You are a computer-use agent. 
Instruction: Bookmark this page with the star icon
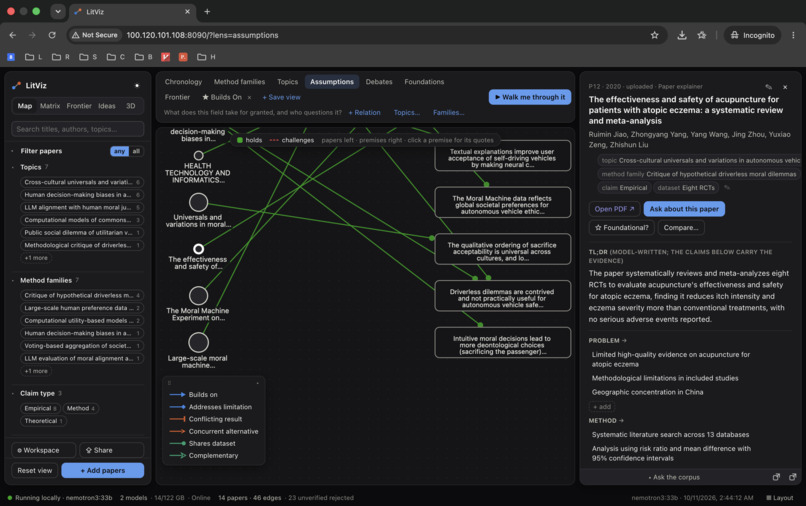[654, 35]
